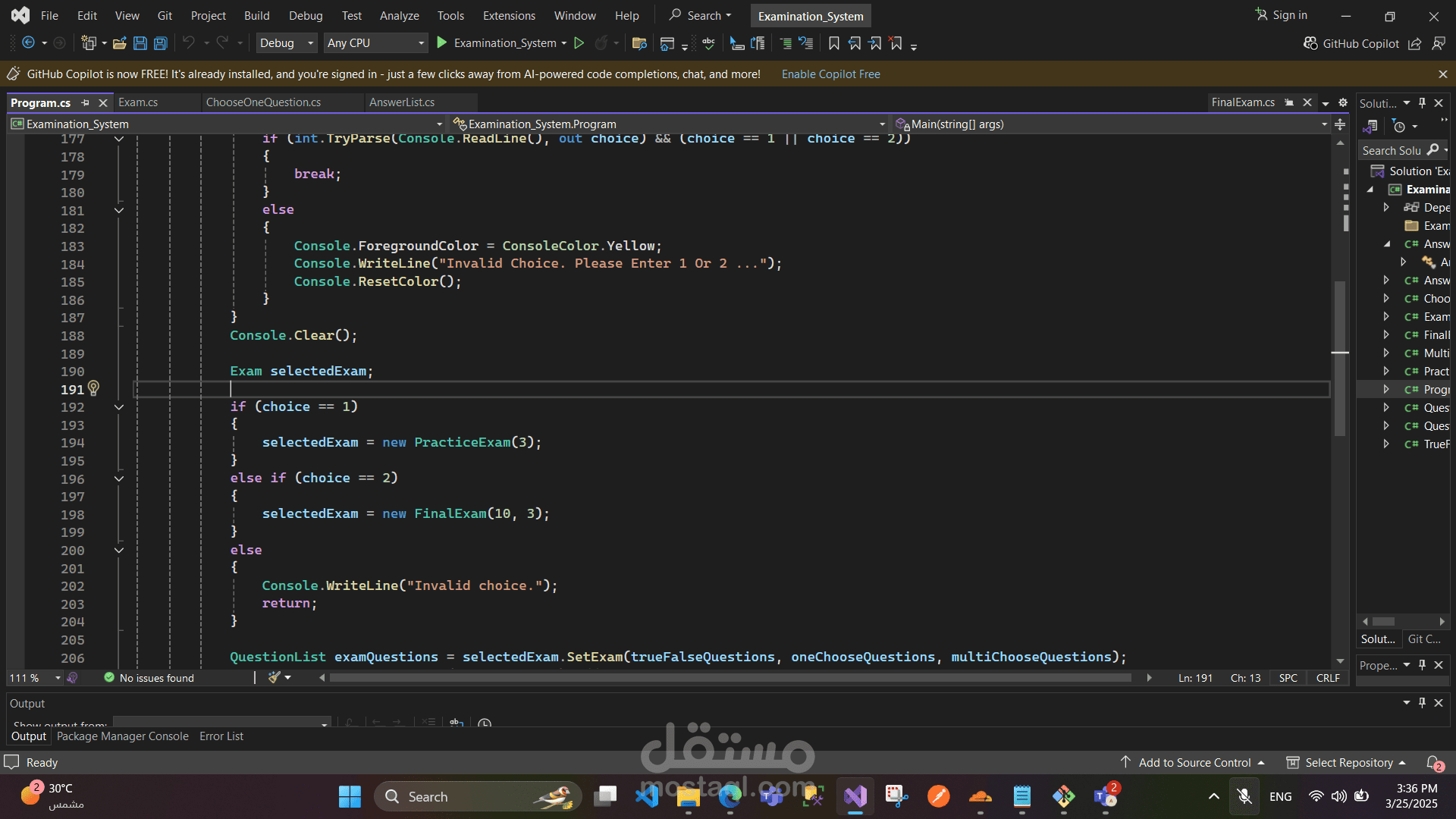This screenshot has width=1456, height=819.
Task: Collapse the else if block at line 196
Action: (x=119, y=479)
